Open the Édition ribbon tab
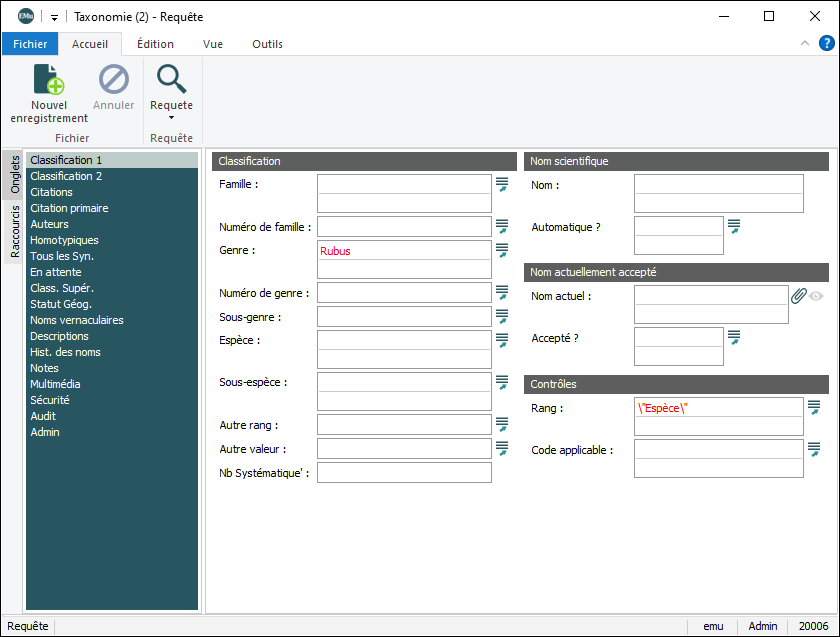Image resolution: width=840 pixels, height=637 pixels. tap(155, 44)
